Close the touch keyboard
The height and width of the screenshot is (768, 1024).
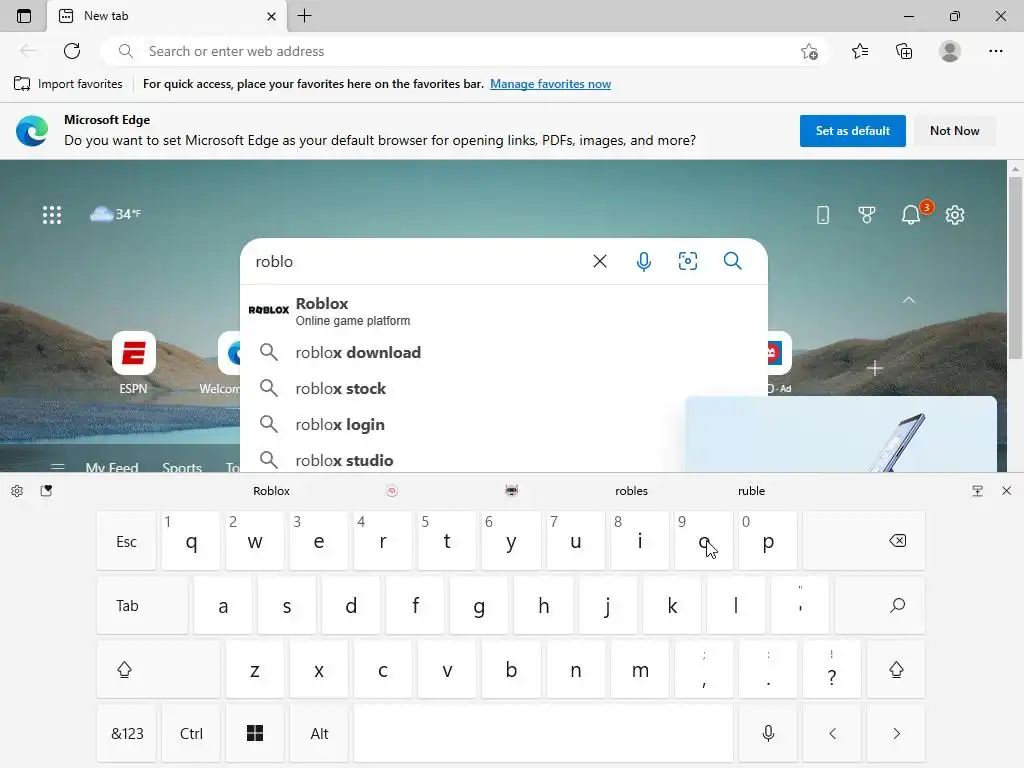(x=1006, y=491)
